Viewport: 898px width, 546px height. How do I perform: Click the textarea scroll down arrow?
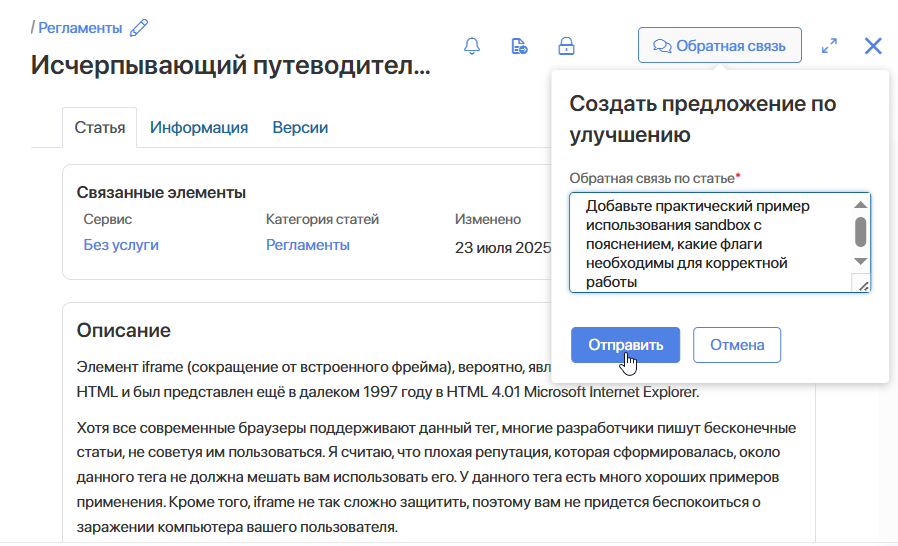pos(860,261)
